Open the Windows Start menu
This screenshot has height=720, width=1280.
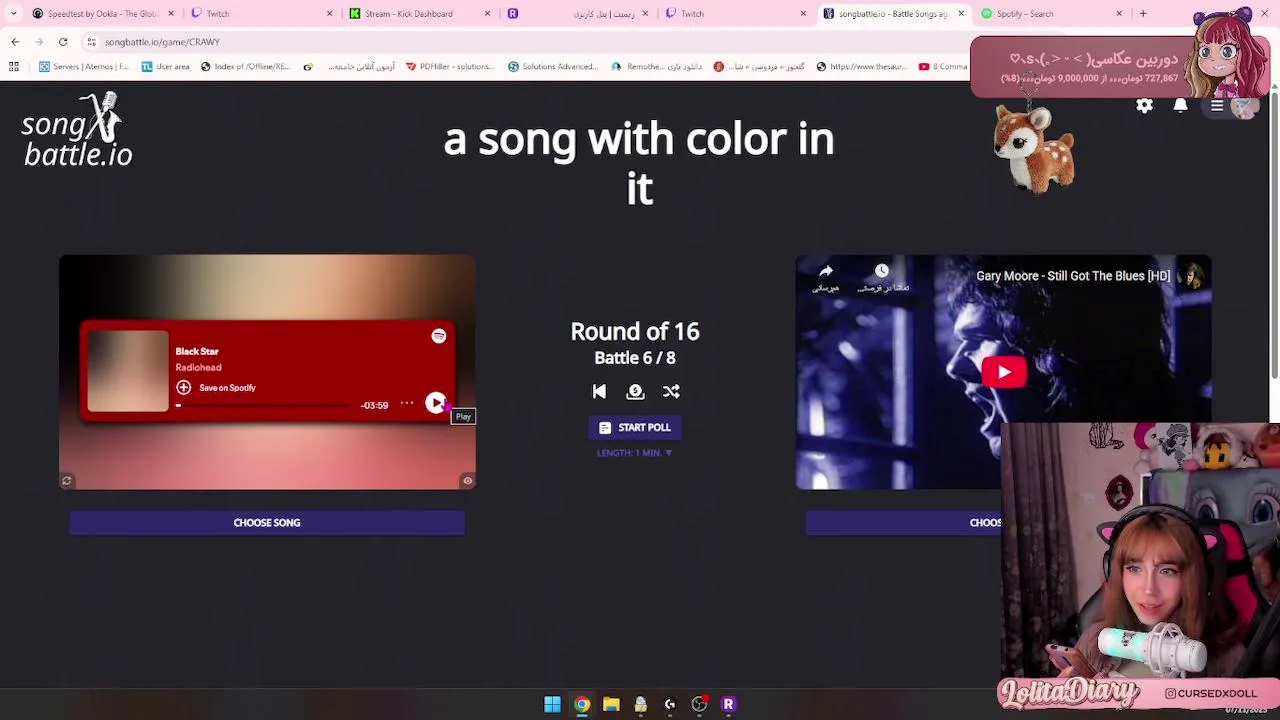point(552,704)
